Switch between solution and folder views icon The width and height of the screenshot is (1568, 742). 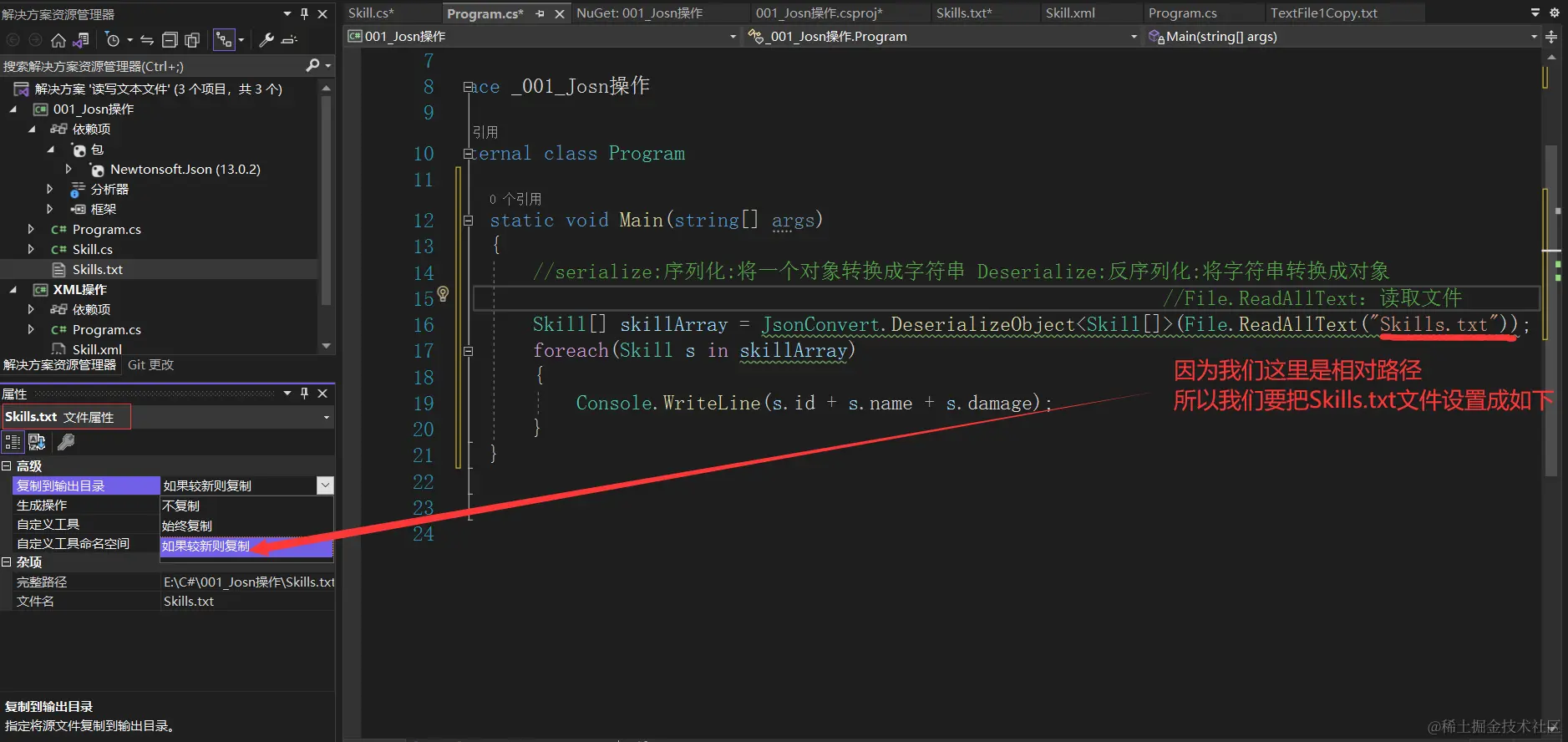pyautogui.click(x=81, y=39)
